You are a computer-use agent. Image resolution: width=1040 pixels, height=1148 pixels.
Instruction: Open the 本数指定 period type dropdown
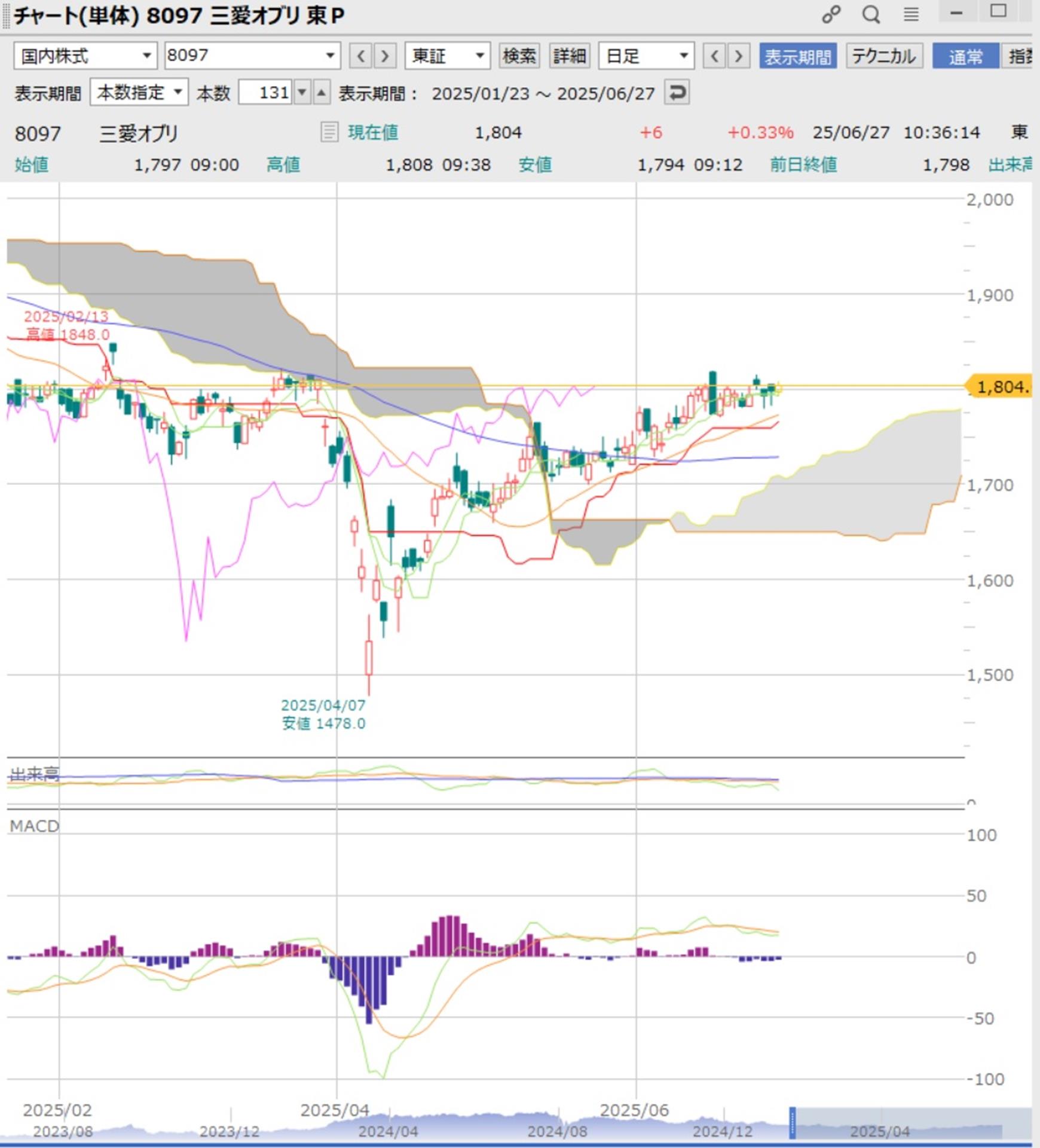[139, 93]
